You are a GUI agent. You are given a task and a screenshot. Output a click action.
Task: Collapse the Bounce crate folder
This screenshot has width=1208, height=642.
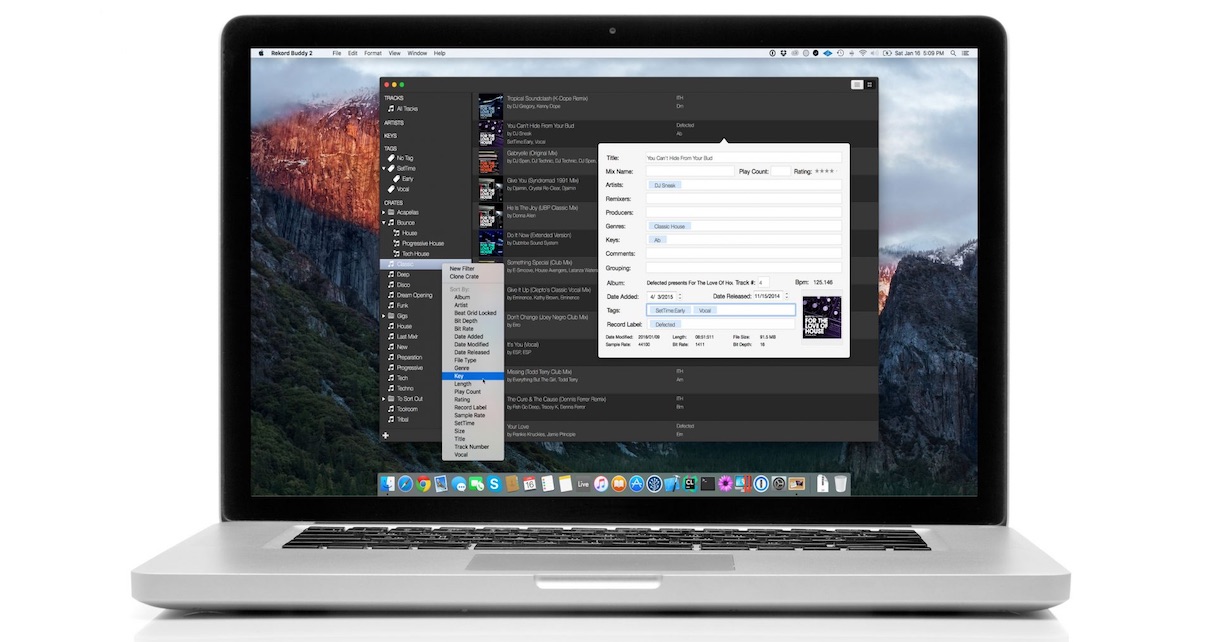[x=386, y=223]
